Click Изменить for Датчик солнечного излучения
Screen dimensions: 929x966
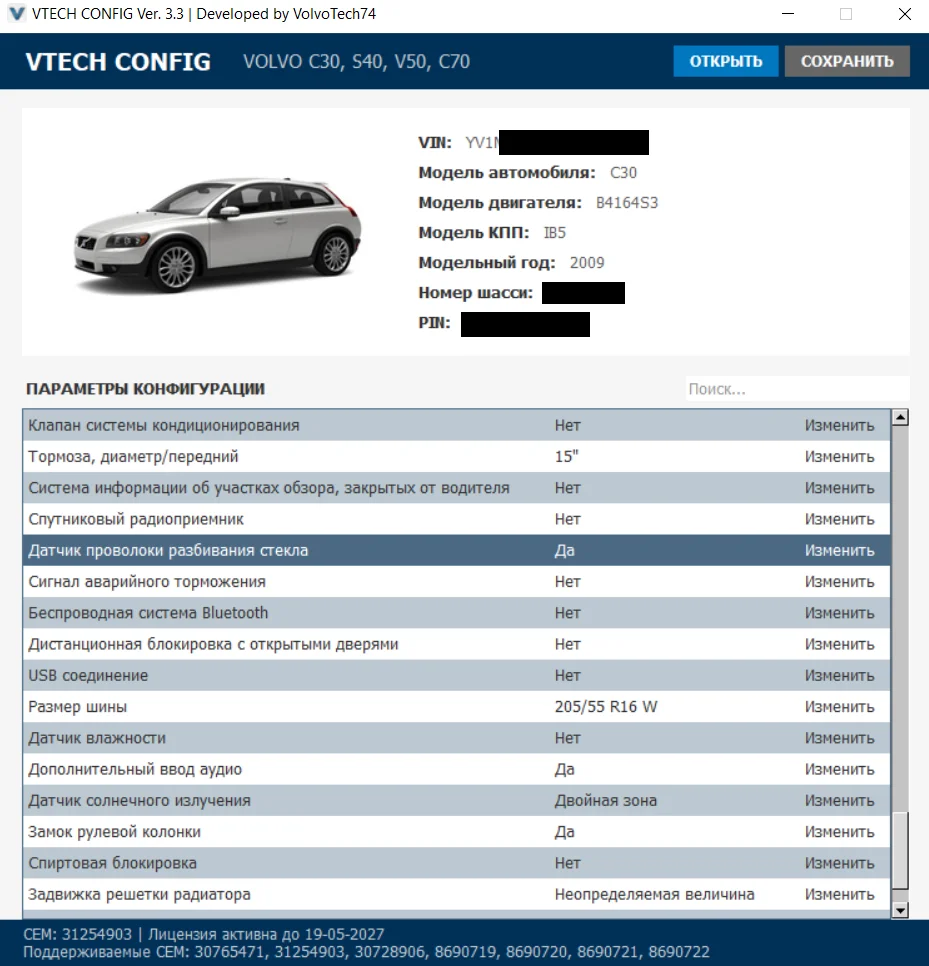pos(839,801)
